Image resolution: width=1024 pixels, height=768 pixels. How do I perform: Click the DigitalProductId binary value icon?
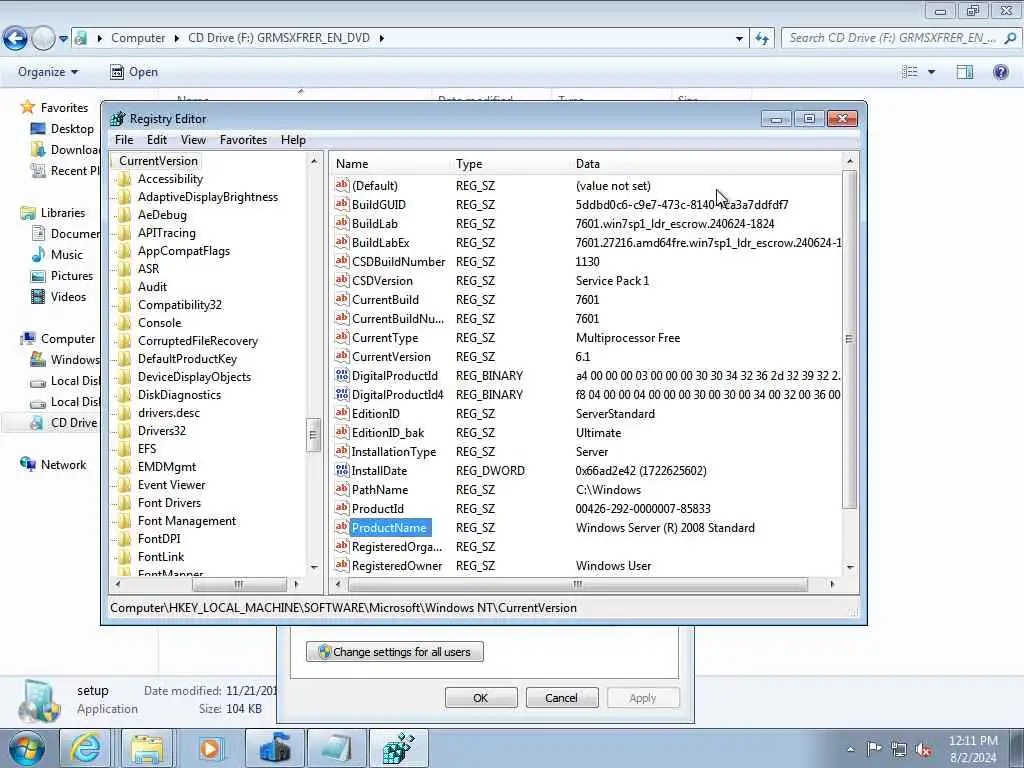click(x=342, y=376)
